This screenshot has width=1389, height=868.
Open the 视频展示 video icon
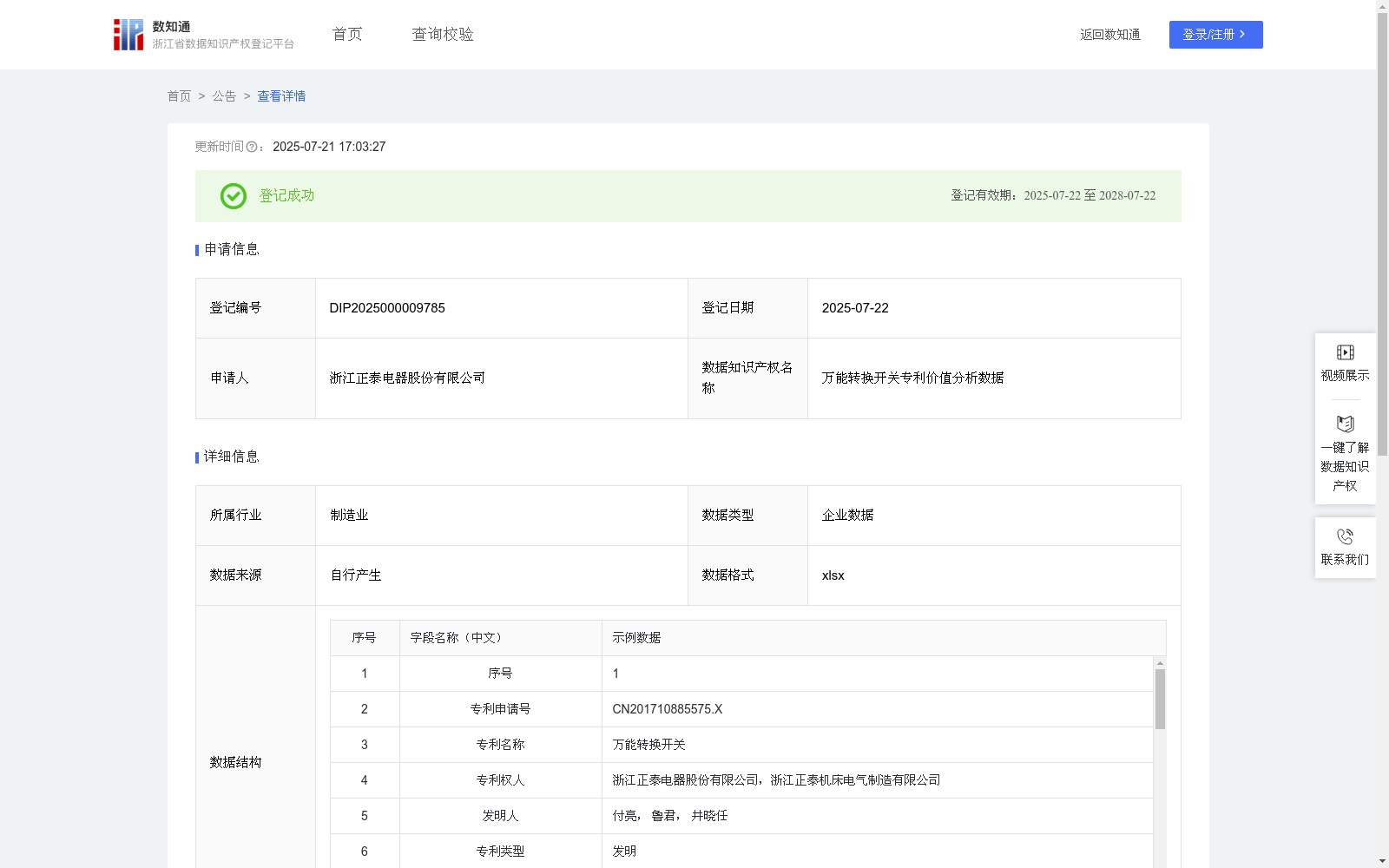pyautogui.click(x=1345, y=352)
